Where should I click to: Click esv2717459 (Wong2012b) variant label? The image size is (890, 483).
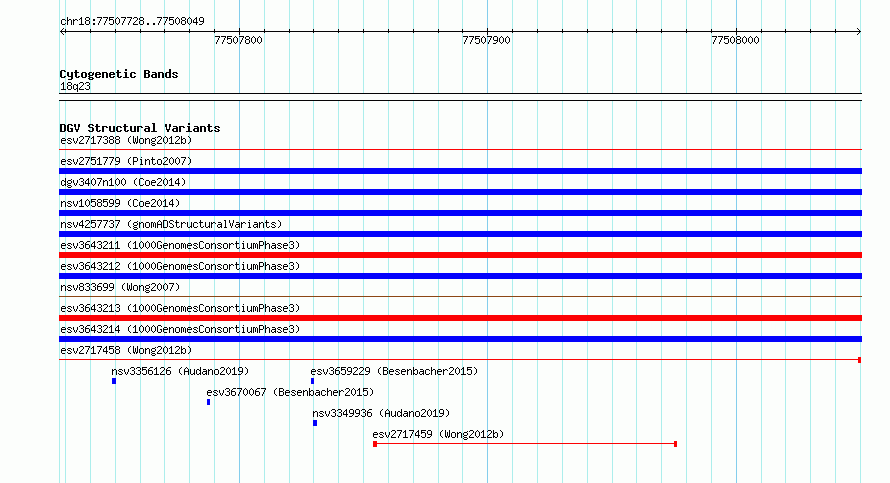(438, 434)
